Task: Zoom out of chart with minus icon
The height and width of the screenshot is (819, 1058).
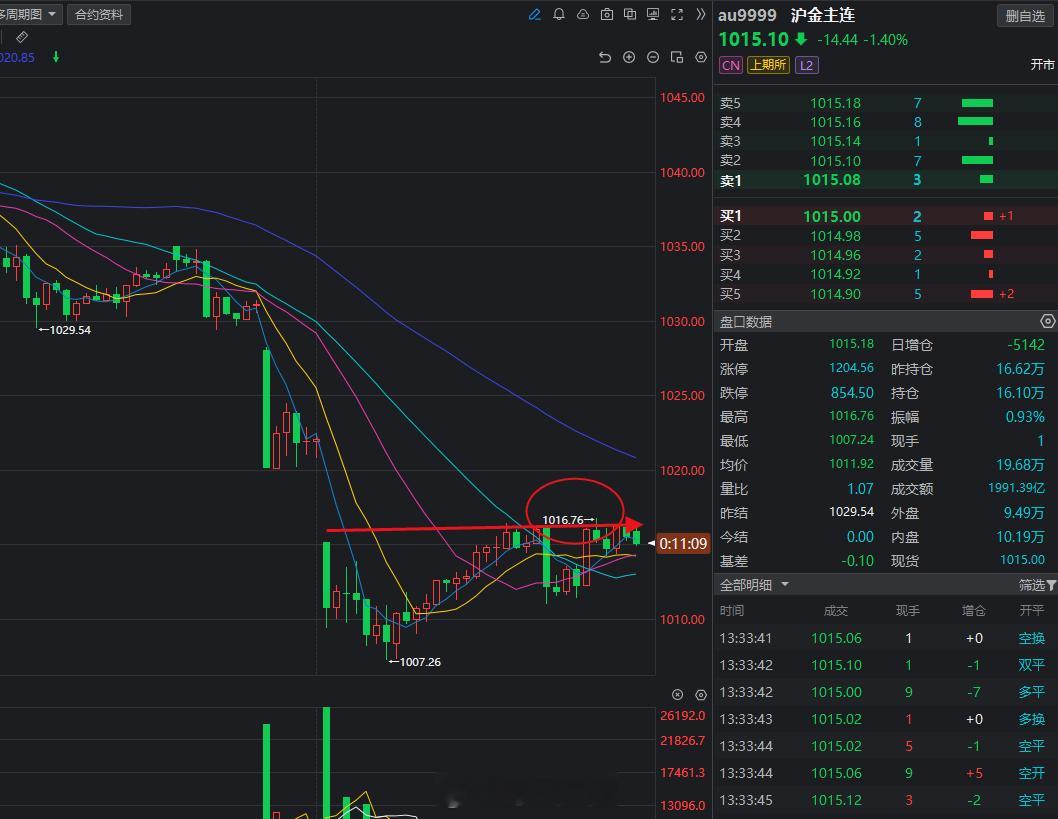Action: [653, 57]
